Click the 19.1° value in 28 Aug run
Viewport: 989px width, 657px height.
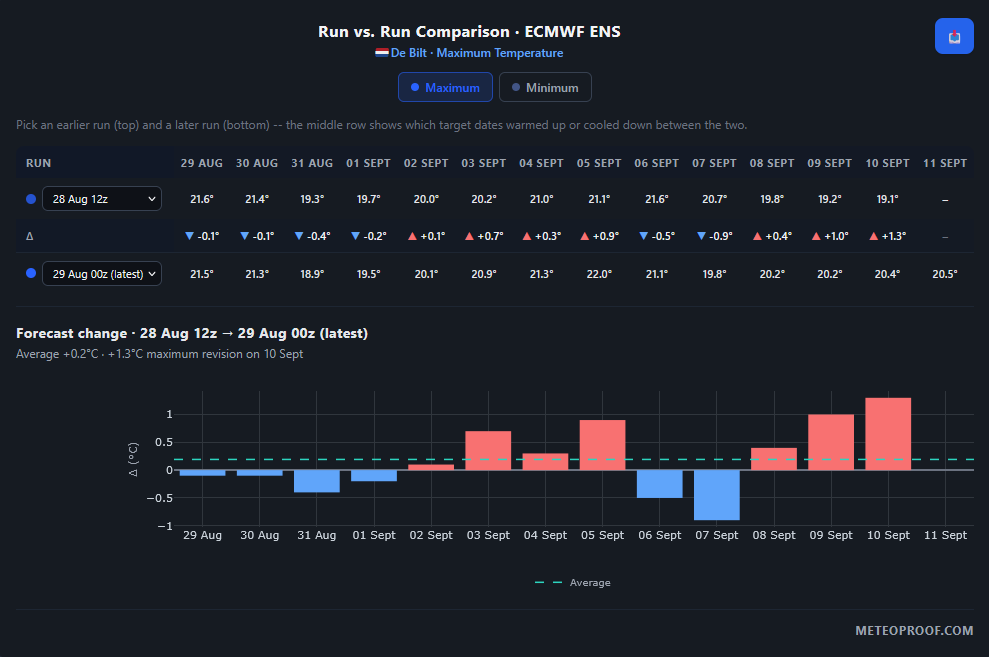coord(887,199)
